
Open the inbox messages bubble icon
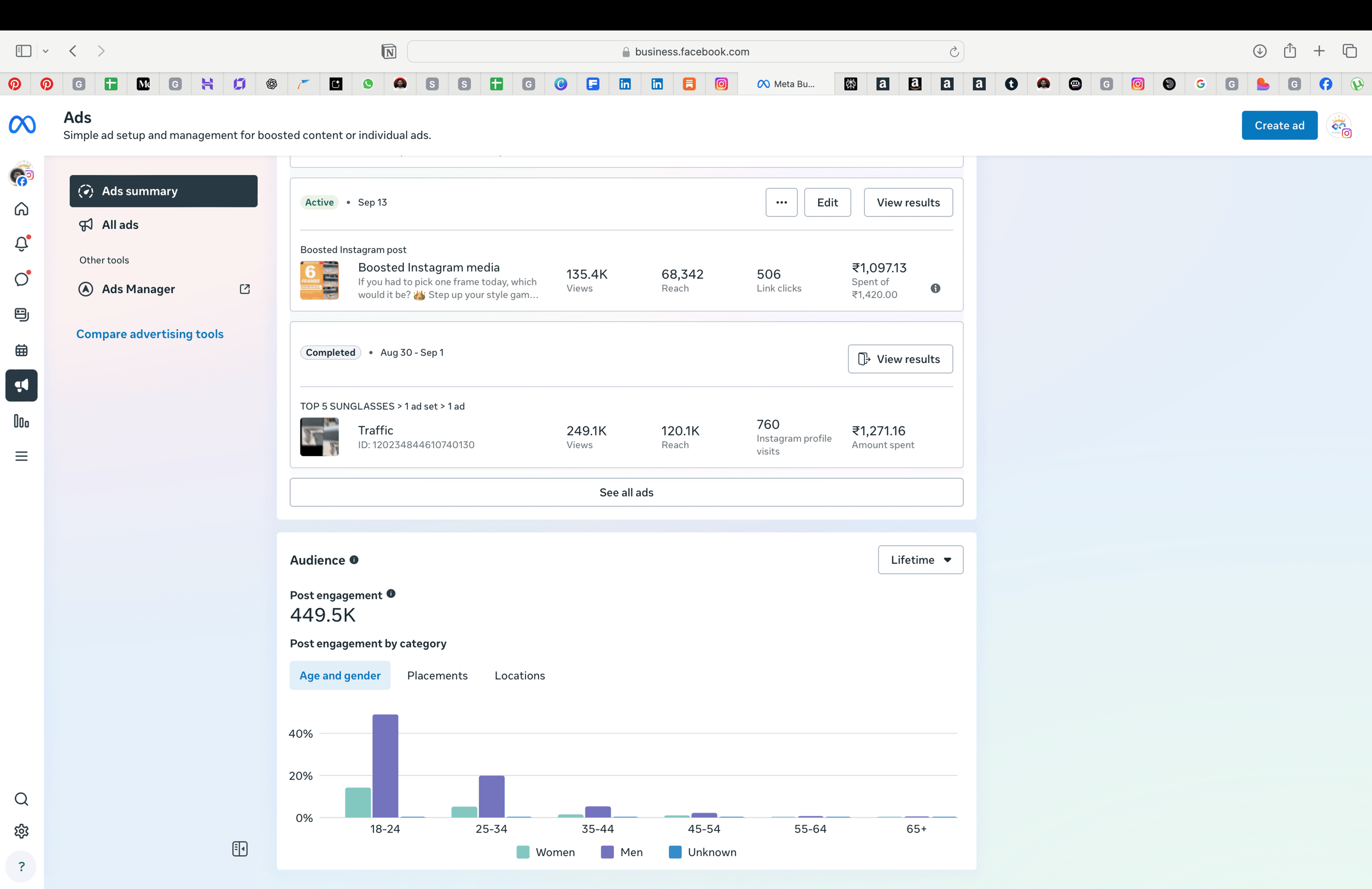[x=22, y=279]
